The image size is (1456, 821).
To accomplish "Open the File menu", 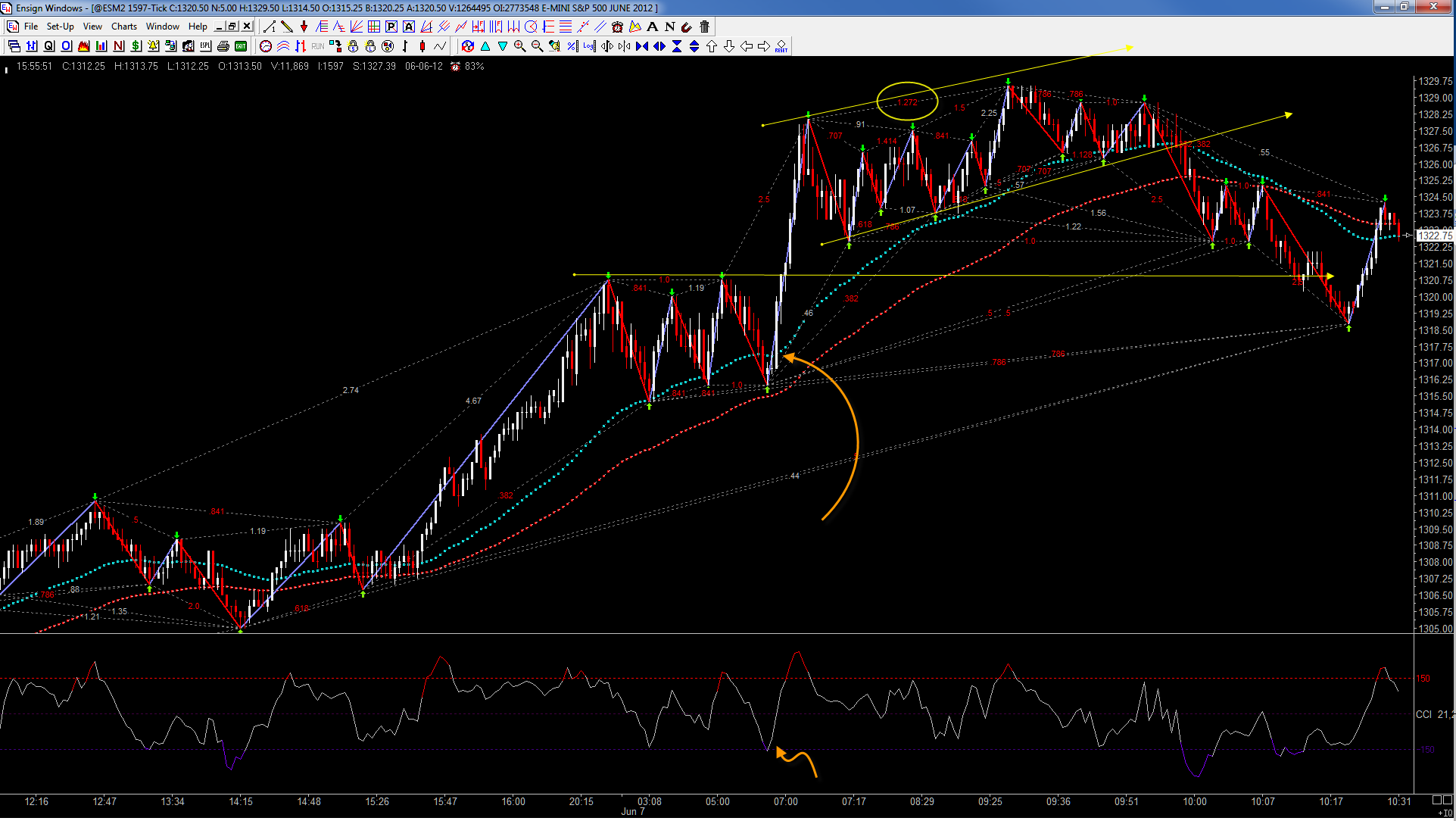I will pyautogui.click(x=31, y=27).
